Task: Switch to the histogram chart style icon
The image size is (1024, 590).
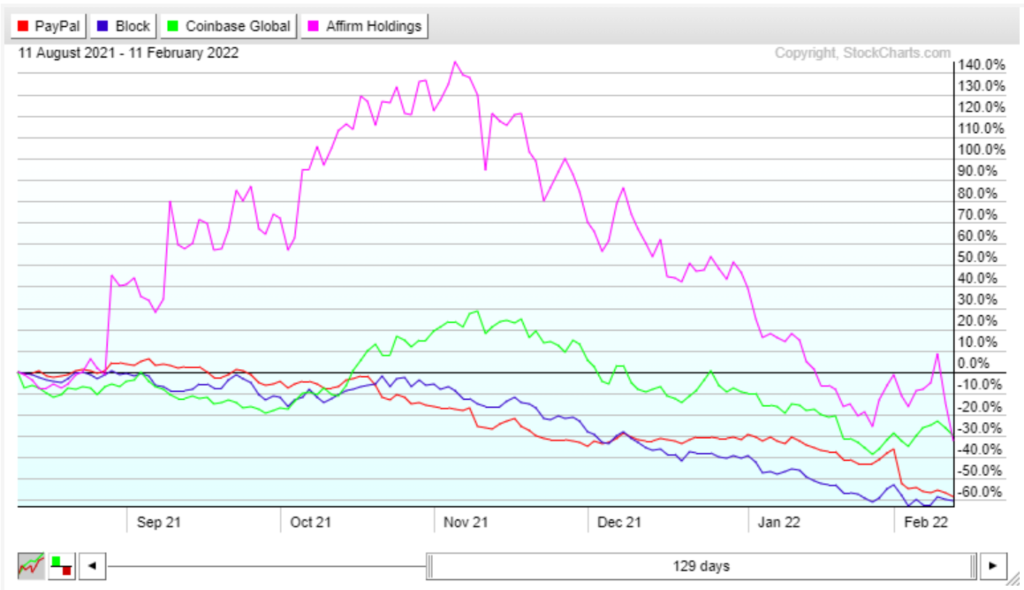Action: [x=60, y=565]
